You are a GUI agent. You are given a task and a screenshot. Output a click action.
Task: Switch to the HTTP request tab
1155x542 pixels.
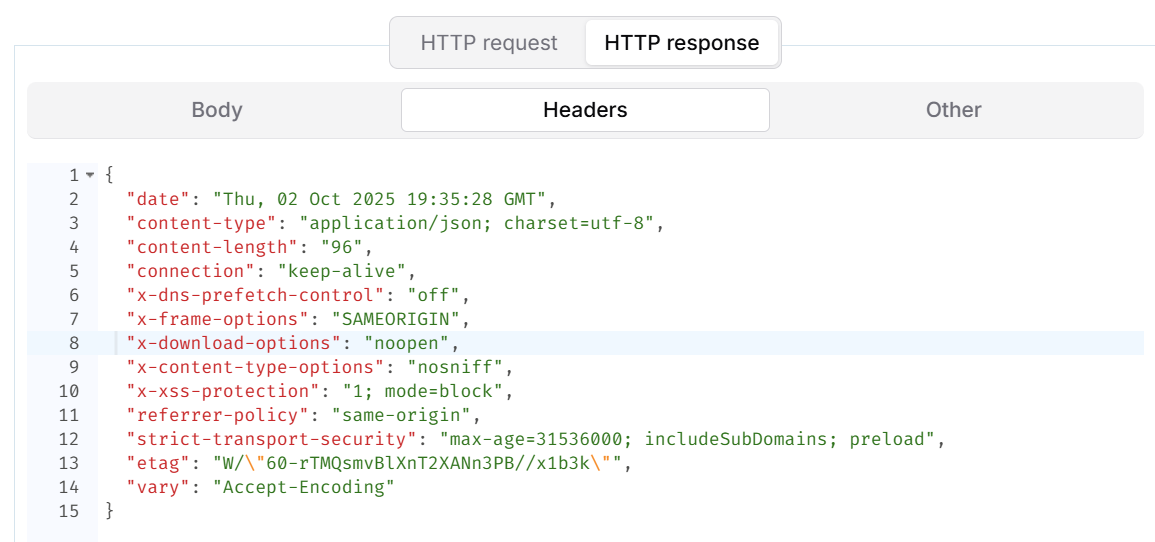tap(489, 43)
